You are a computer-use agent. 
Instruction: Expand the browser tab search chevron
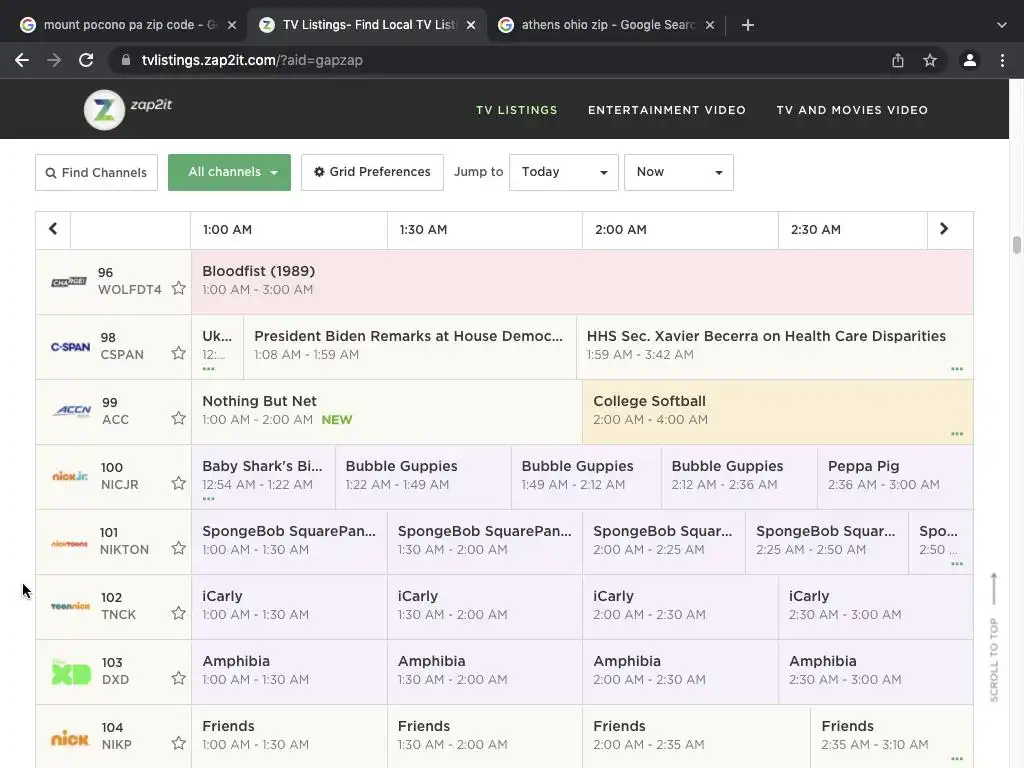pos(1002,25)
